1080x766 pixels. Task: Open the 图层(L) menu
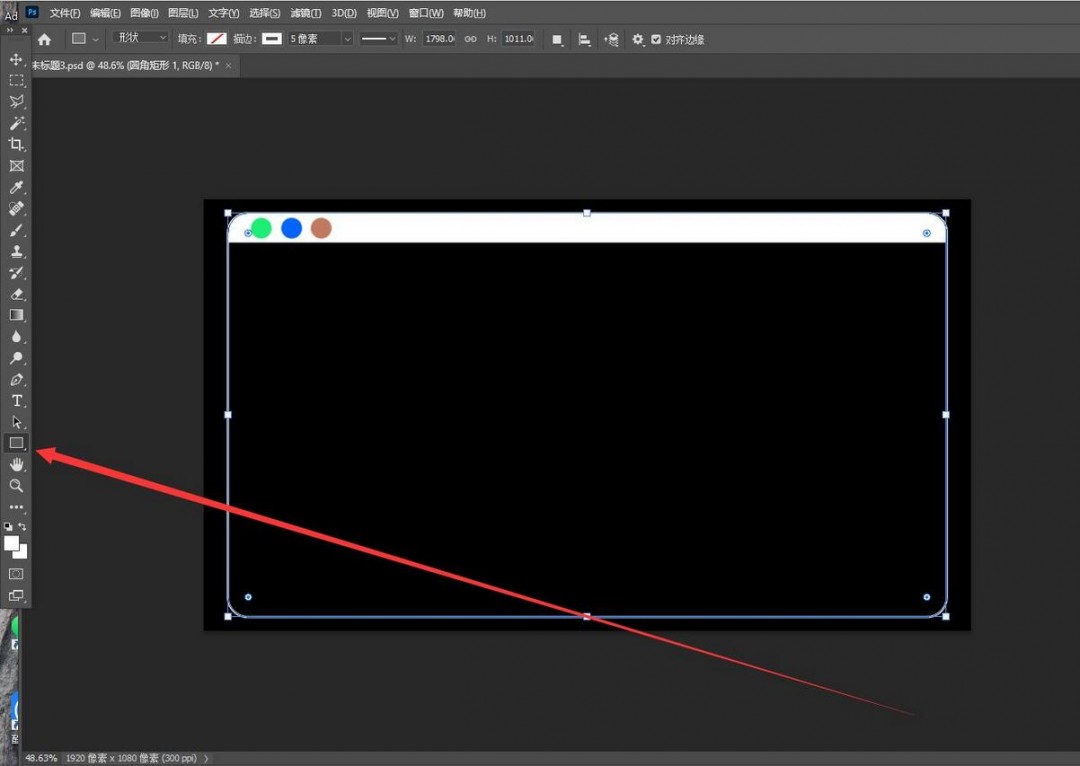point(183,13)
